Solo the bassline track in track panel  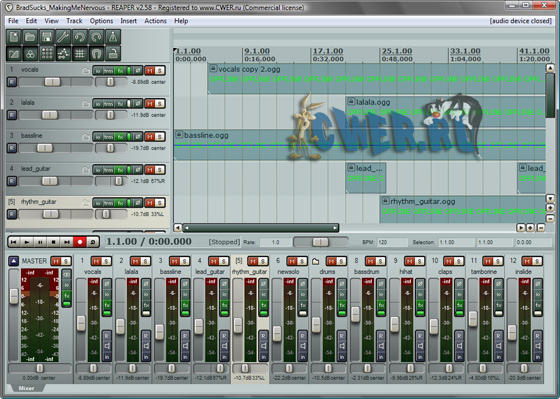click(x=160, y=137)
